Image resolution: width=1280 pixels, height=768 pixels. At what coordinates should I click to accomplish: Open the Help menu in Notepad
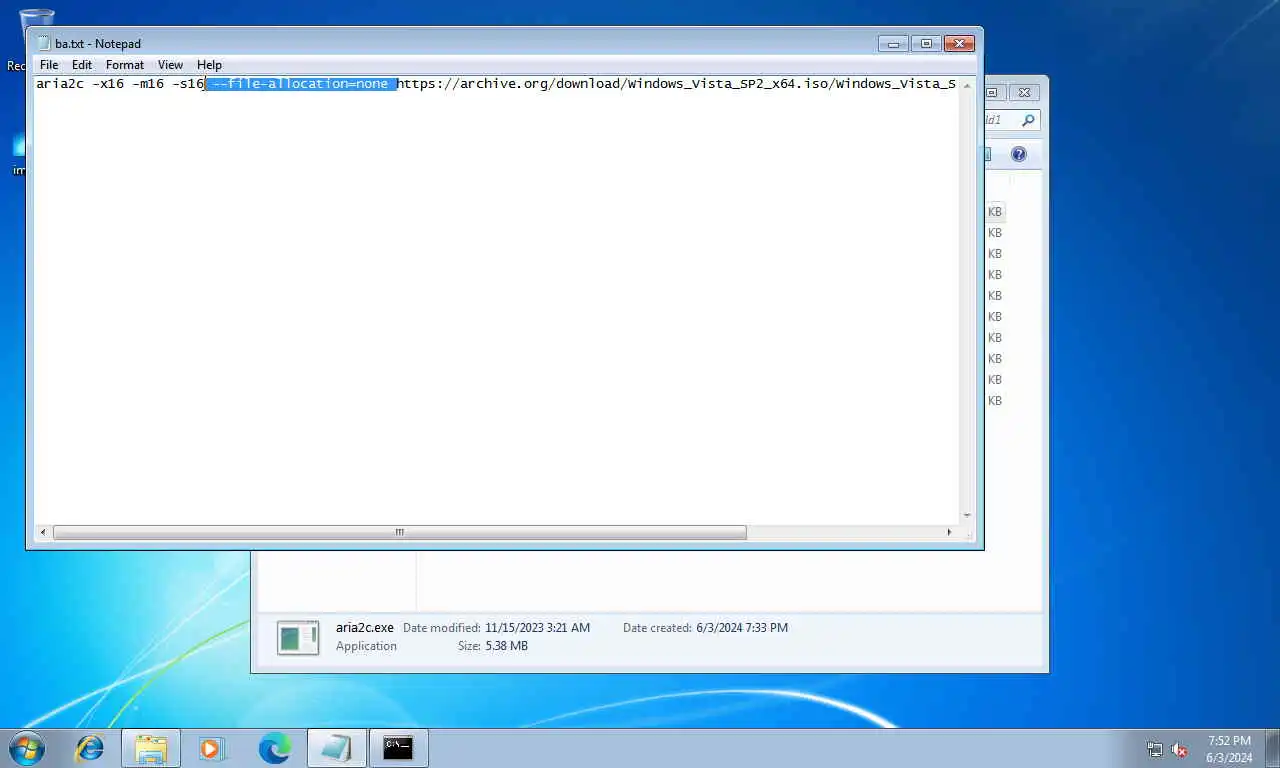pyautogui.click(x=209, y=65)
